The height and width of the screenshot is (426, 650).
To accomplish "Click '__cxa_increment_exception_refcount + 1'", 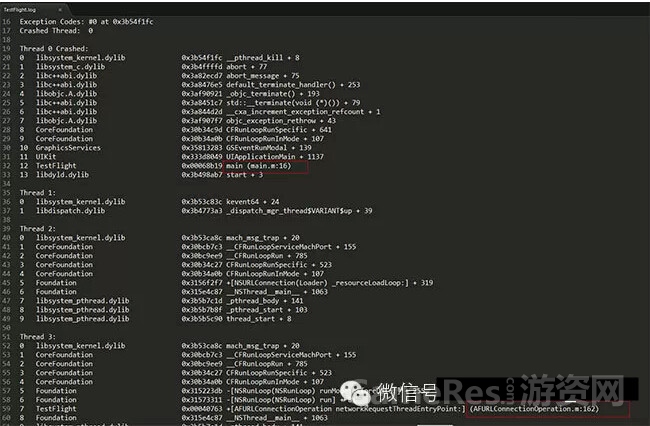I will (x=303, y=112).
